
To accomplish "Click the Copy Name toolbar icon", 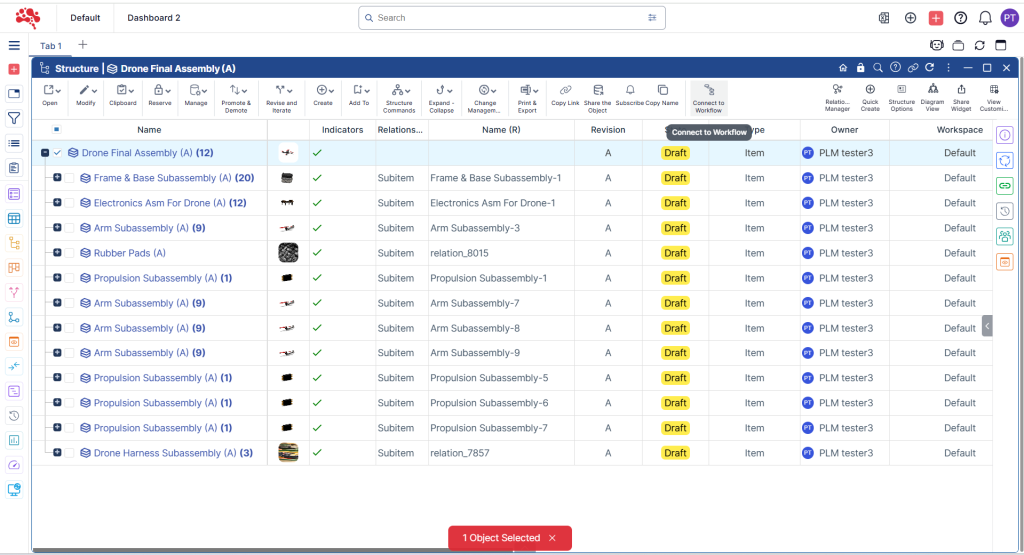I will 662,91.
